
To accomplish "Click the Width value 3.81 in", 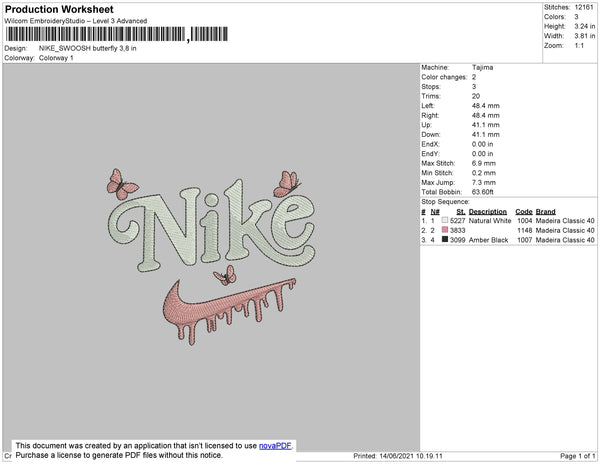I will click(x=585, y=36).
